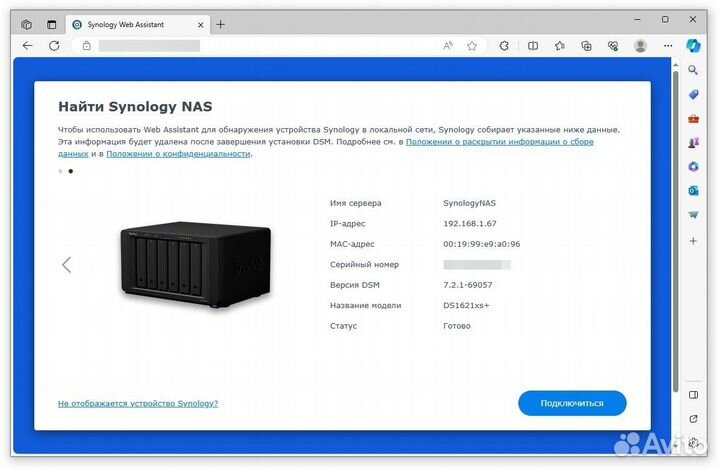Screen dimensions: 720x470
Task: Open the user profile avatar
Action: point(640,45)
